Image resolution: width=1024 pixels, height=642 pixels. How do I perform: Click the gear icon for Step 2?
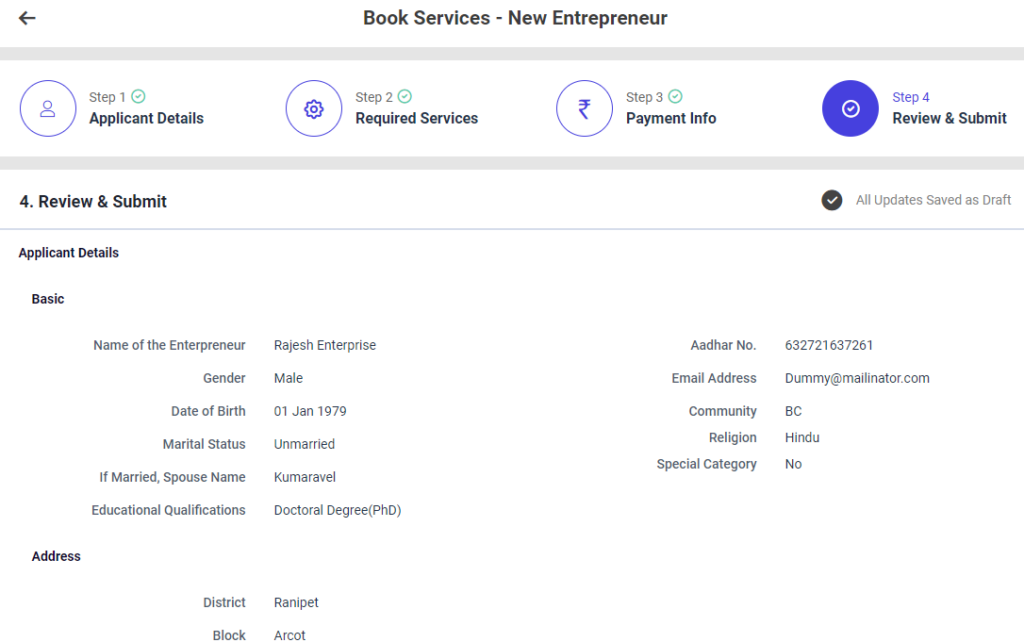pyautogui.click(x=314, y=109)
